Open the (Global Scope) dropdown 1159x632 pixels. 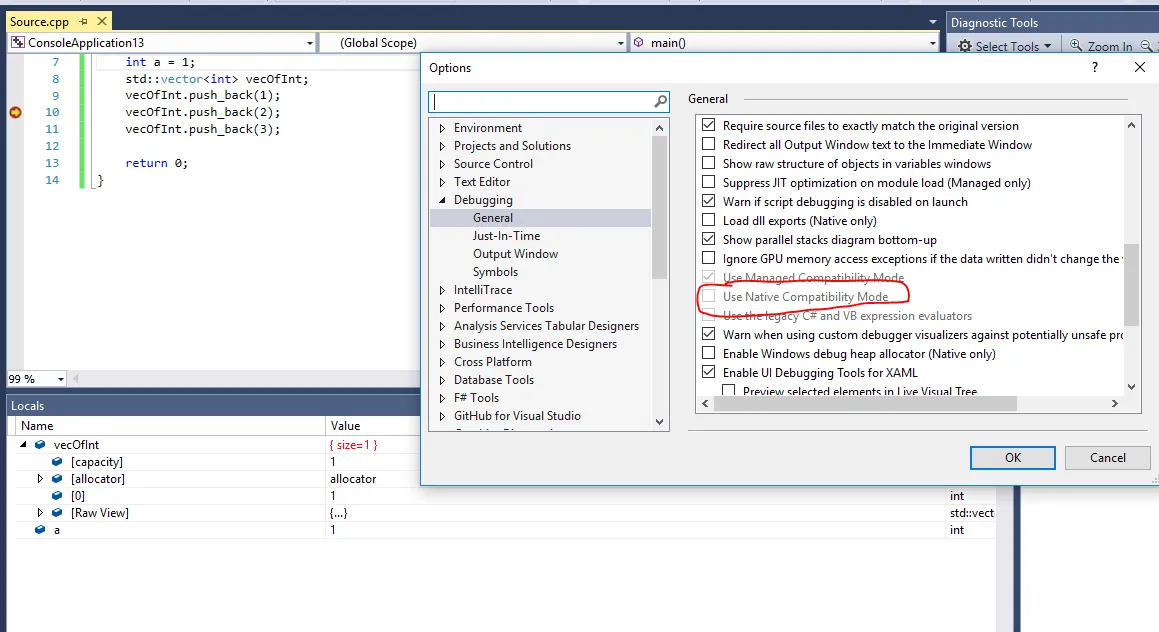(620, 44)
